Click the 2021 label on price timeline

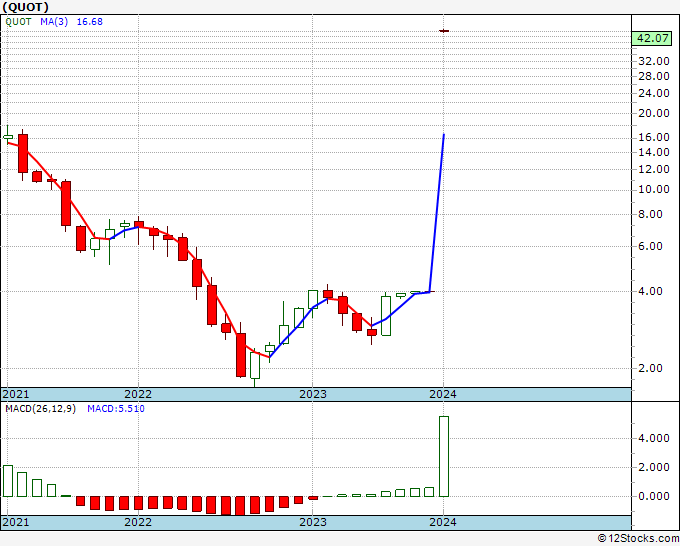coord(16,394)
